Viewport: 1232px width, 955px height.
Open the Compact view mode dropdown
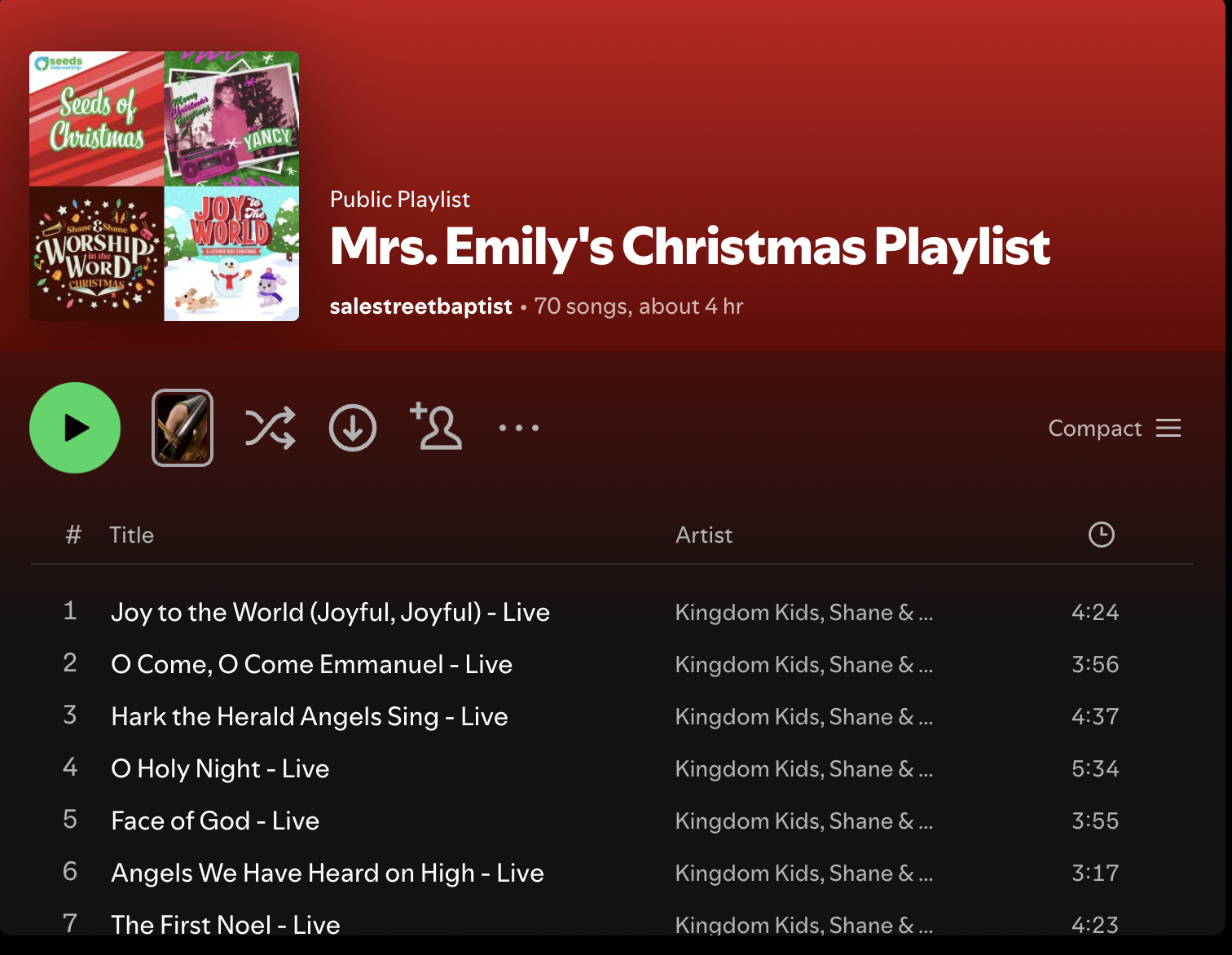1114,428
